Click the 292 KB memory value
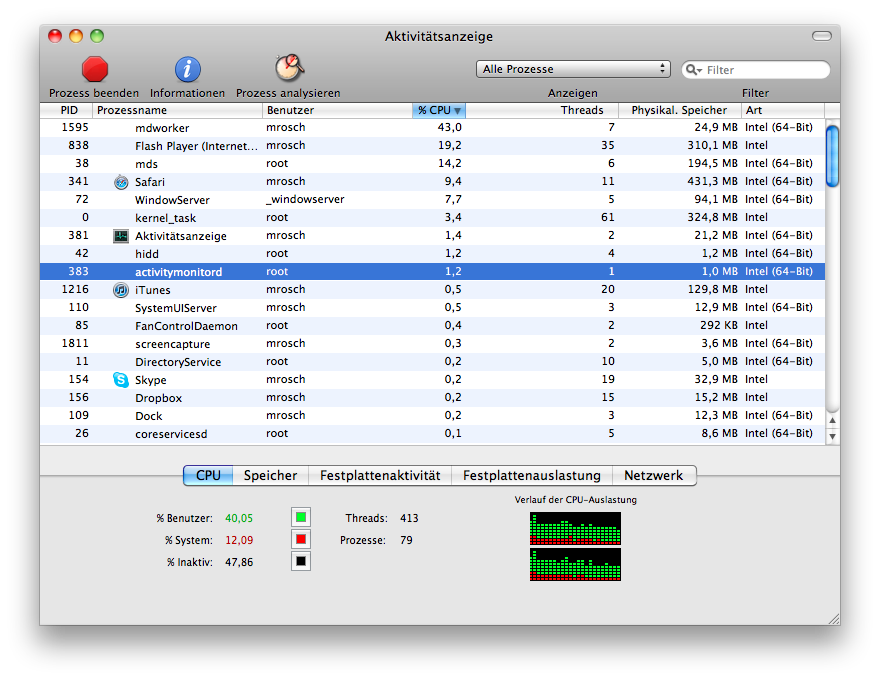Viewport: 880px width, 680px height. [x=718, y=325]
